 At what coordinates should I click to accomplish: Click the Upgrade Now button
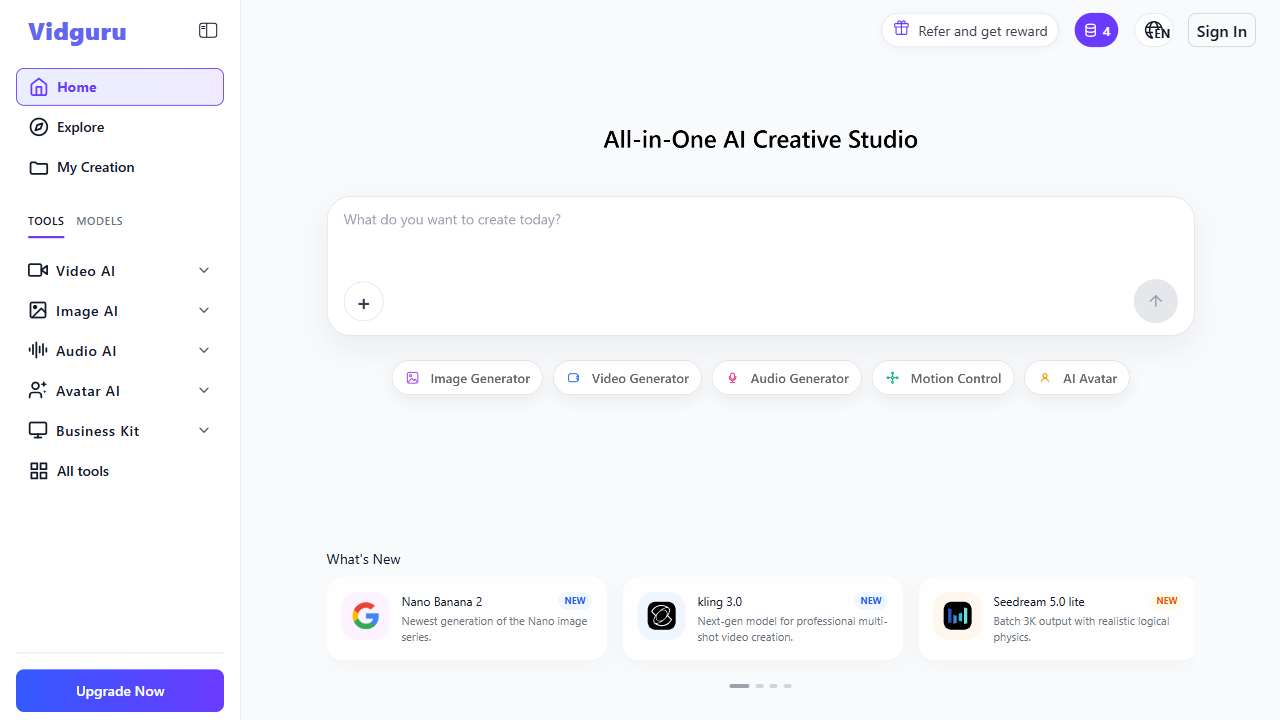[119, 691]
